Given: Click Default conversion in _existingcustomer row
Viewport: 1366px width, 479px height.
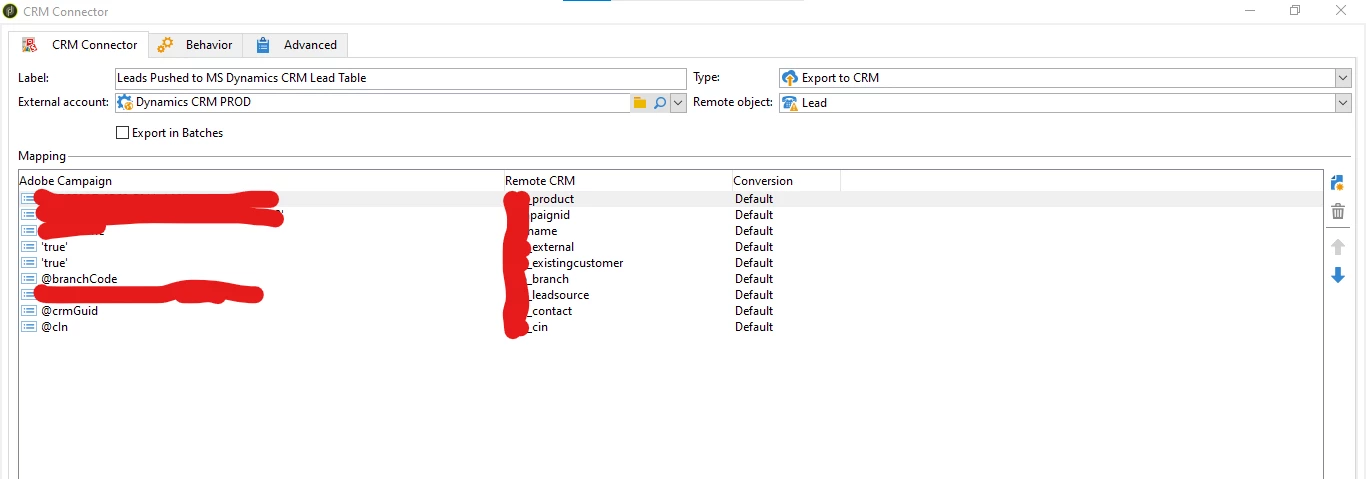Looking at the screenshot, I should point(754,263).
